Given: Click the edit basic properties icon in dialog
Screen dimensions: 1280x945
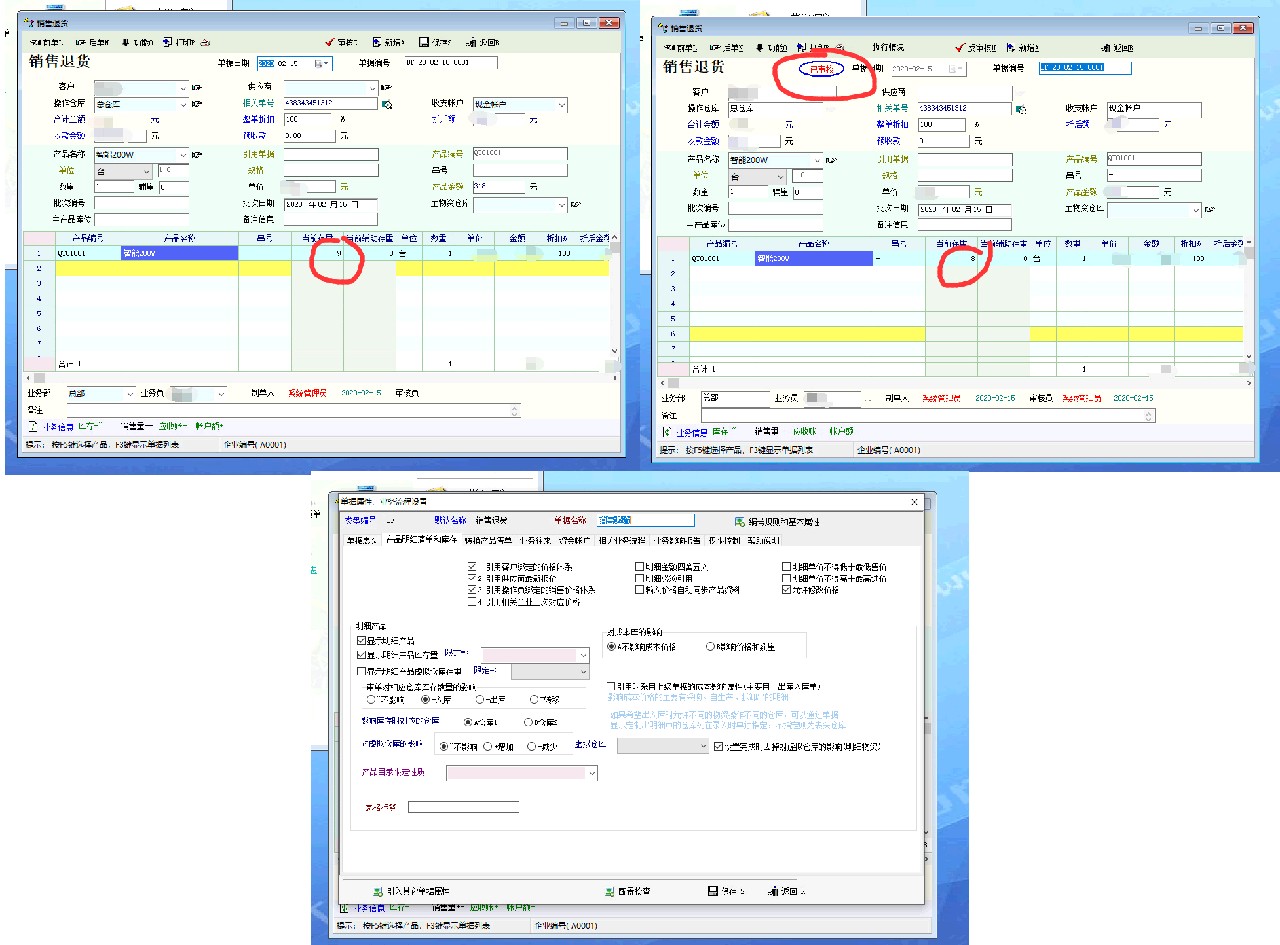Looking at the screenshot, I should tap(739, 521).
